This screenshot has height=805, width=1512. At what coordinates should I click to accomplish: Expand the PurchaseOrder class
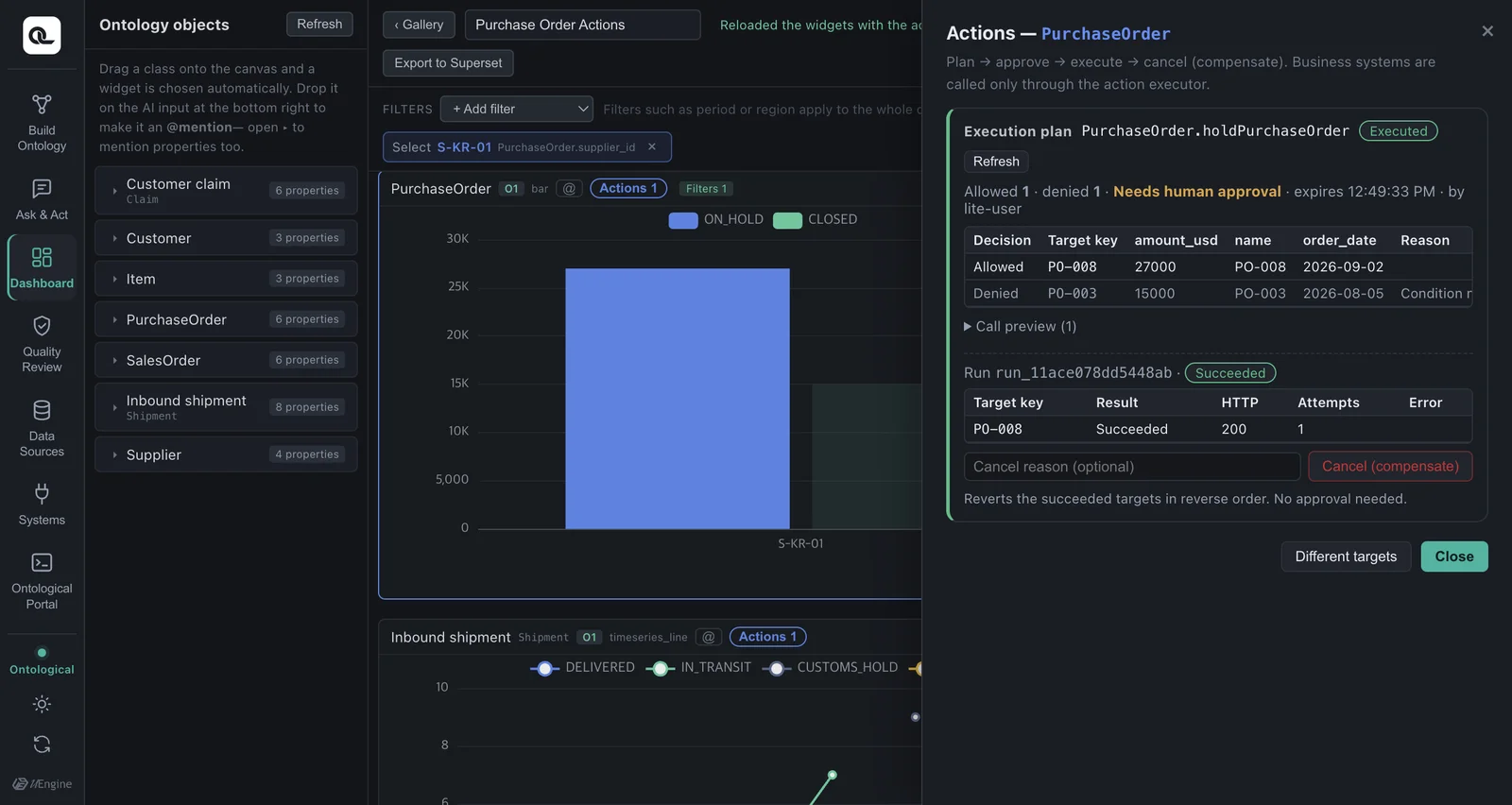coord(115,319)
